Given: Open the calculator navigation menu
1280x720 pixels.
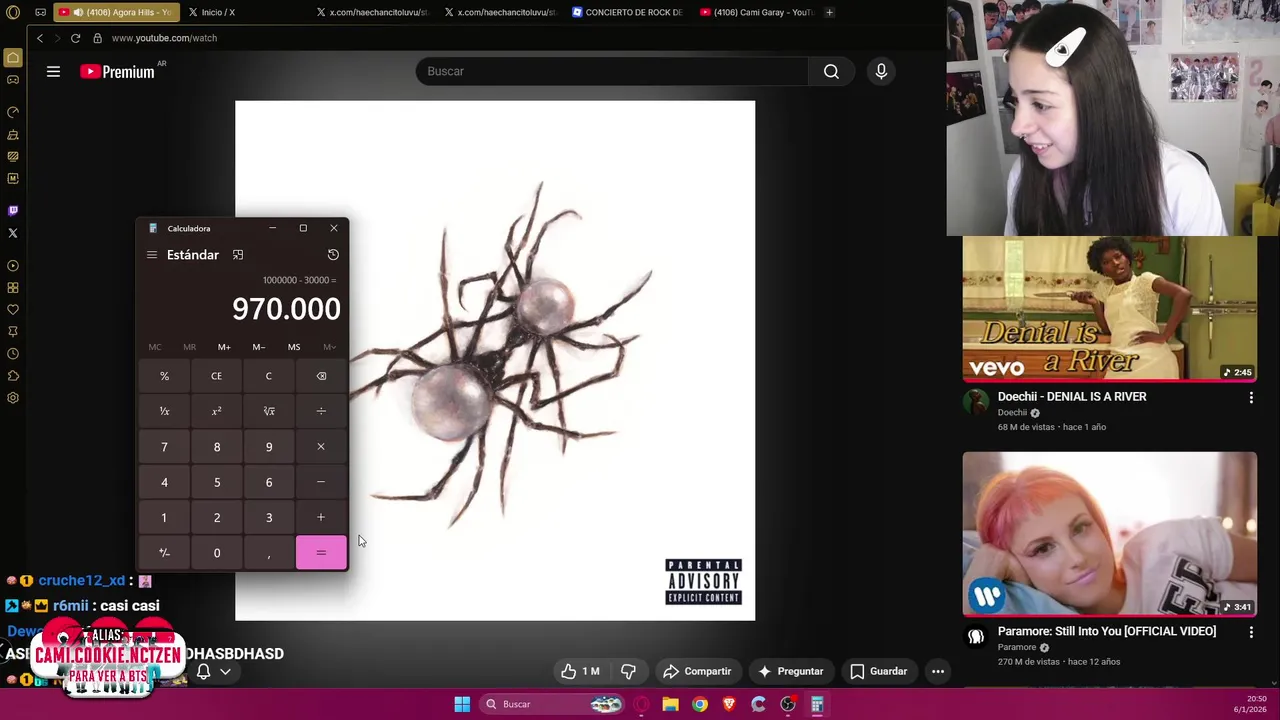Looking at the screenshot, I should [x=152, y=255].
